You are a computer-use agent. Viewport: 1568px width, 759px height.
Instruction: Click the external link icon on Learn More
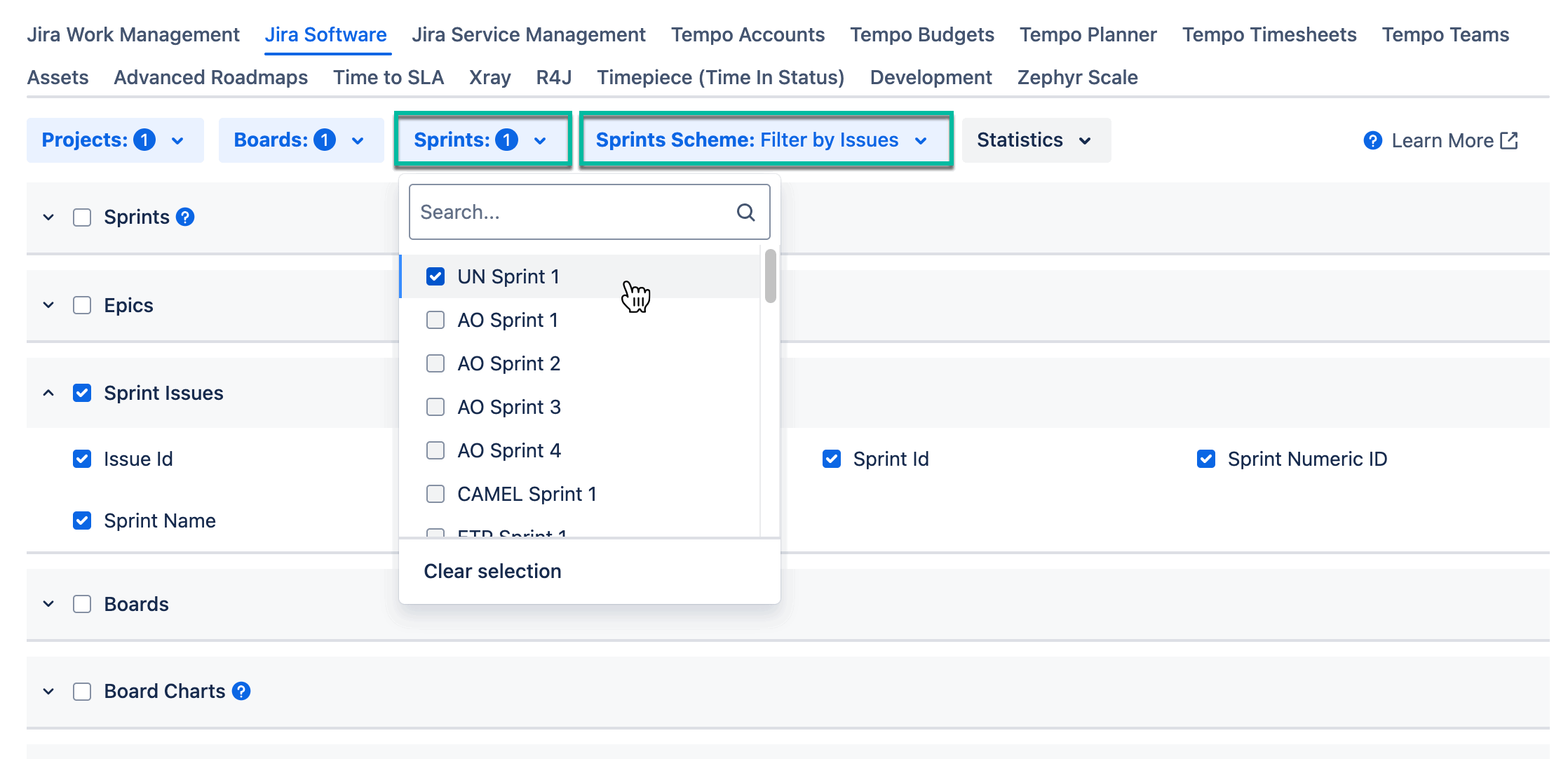tap(1508, 140)
